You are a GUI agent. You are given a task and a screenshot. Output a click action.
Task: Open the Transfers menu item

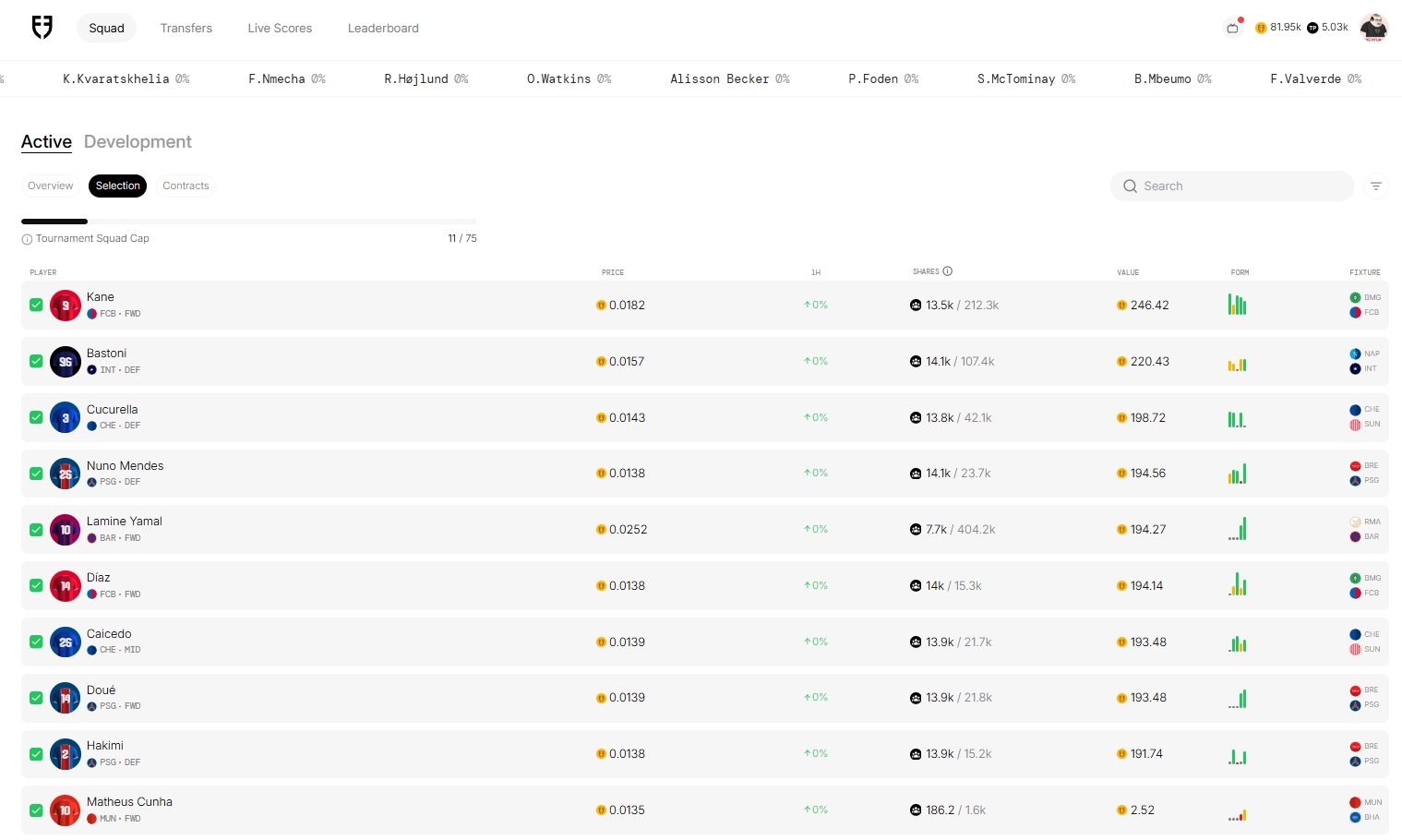point(186,29)
